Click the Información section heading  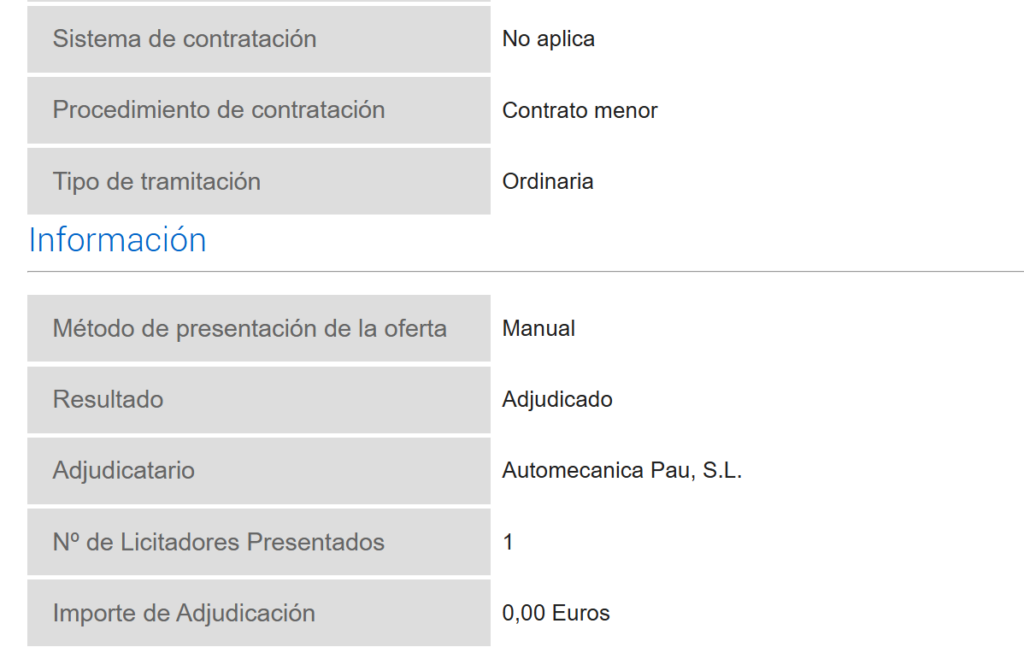point(118,240)
